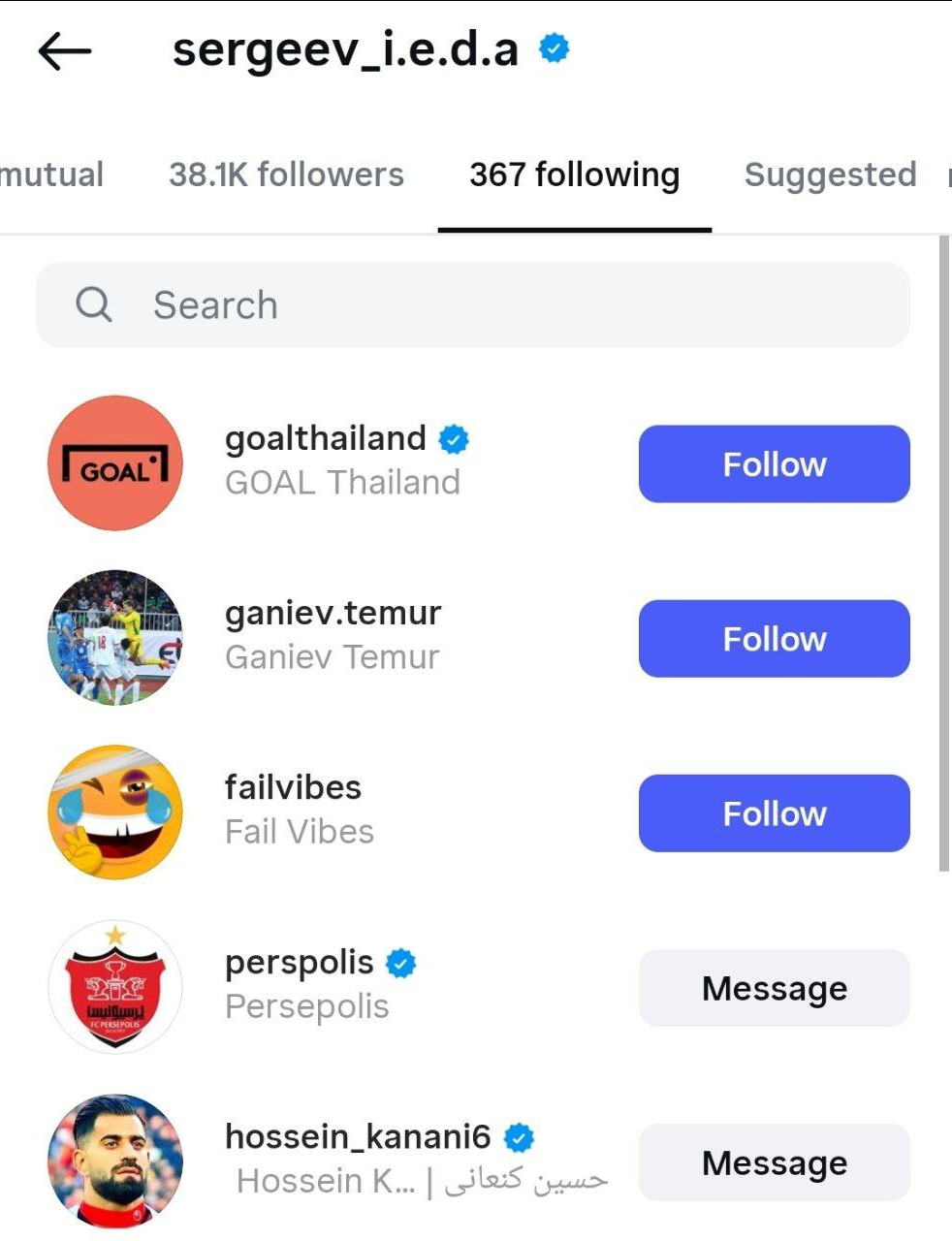Switch to the mutual tab
This screenshot has width=952, height=1241.
[51, 175]
